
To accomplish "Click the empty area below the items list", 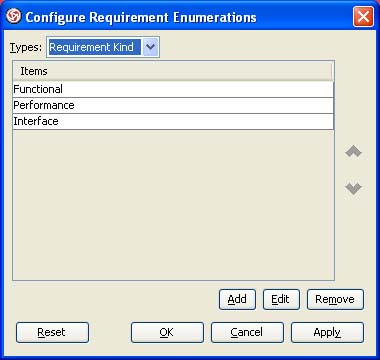I will (x=173, y=205).
